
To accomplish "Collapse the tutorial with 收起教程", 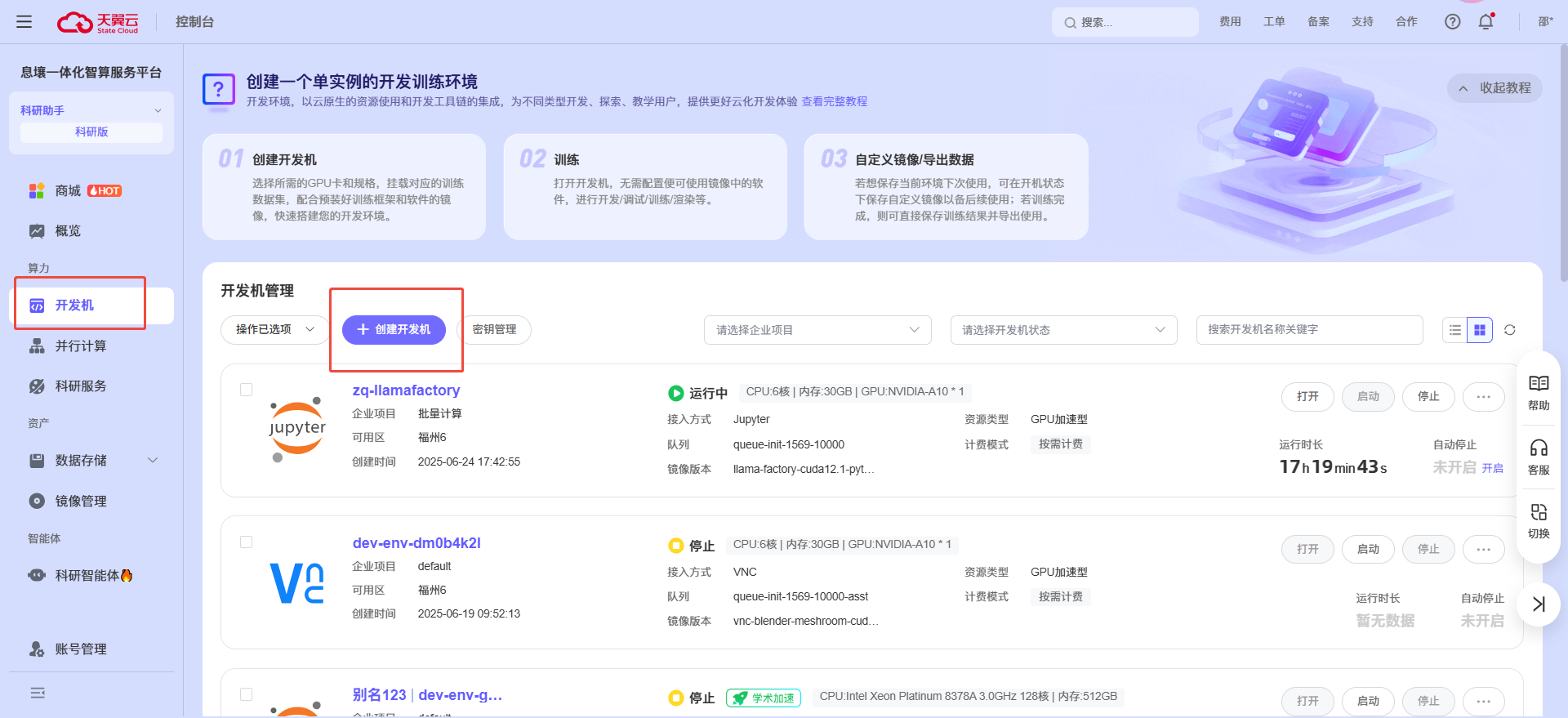I will (x=1494, y=88).
